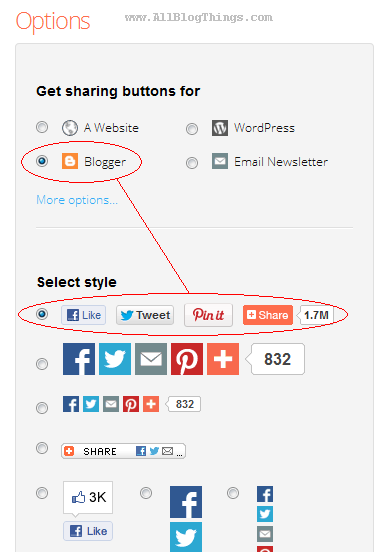Select the A Website radio button
The height and width of the screenshot is (552, 388).
[x=42, y=127]
